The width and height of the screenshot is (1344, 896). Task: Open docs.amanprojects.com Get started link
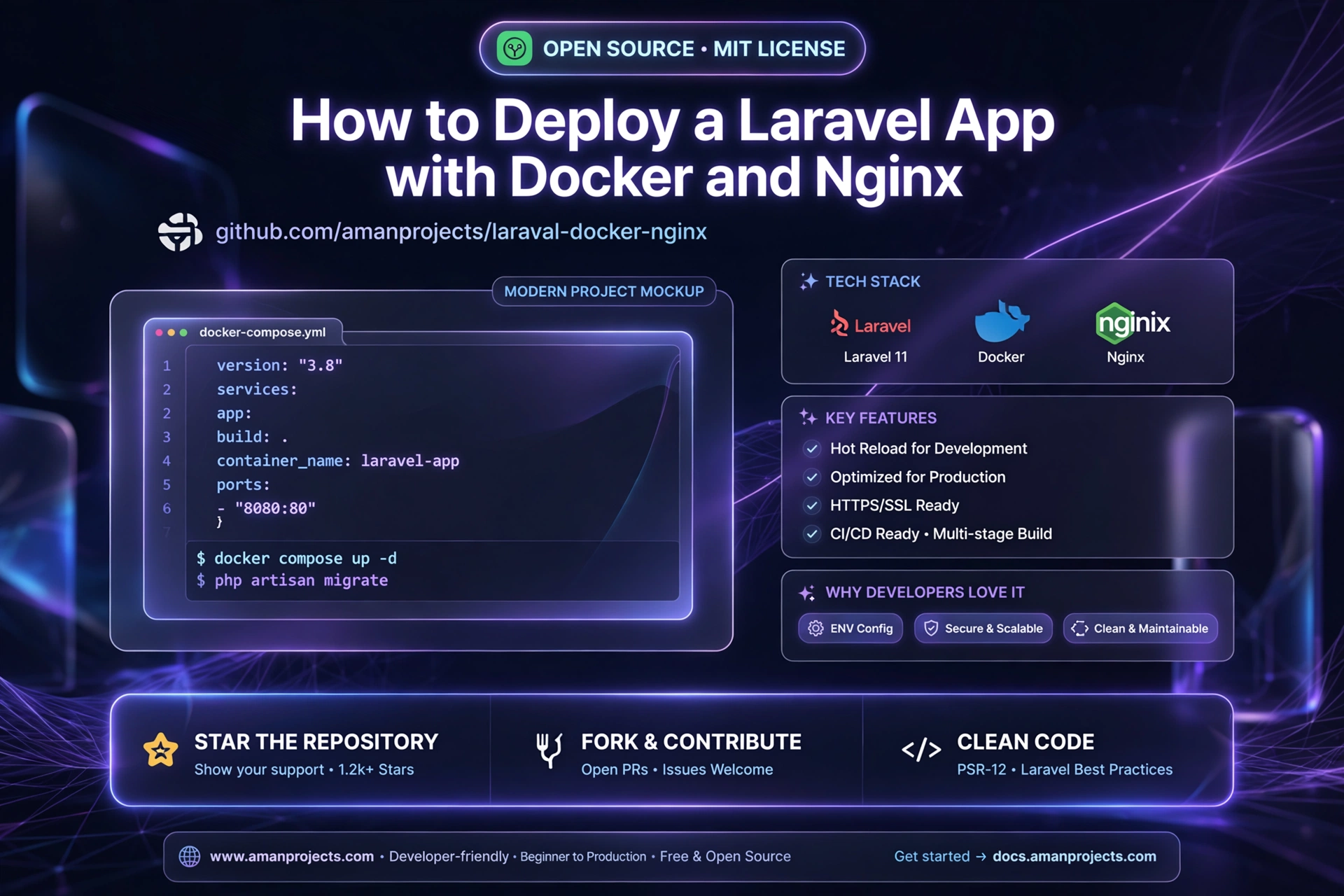coord(1074,856)
